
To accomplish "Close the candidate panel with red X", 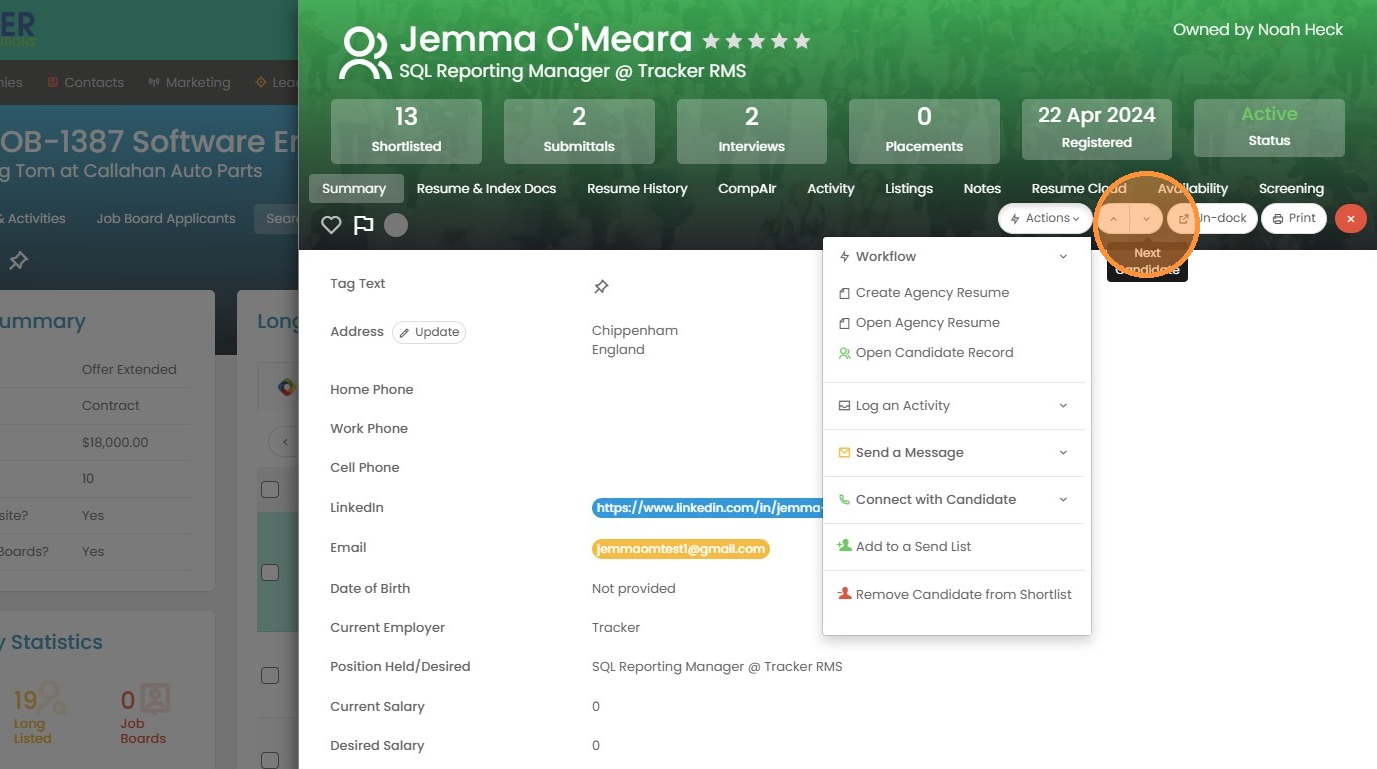I will pyautogui.click(x=1351, y=219).
